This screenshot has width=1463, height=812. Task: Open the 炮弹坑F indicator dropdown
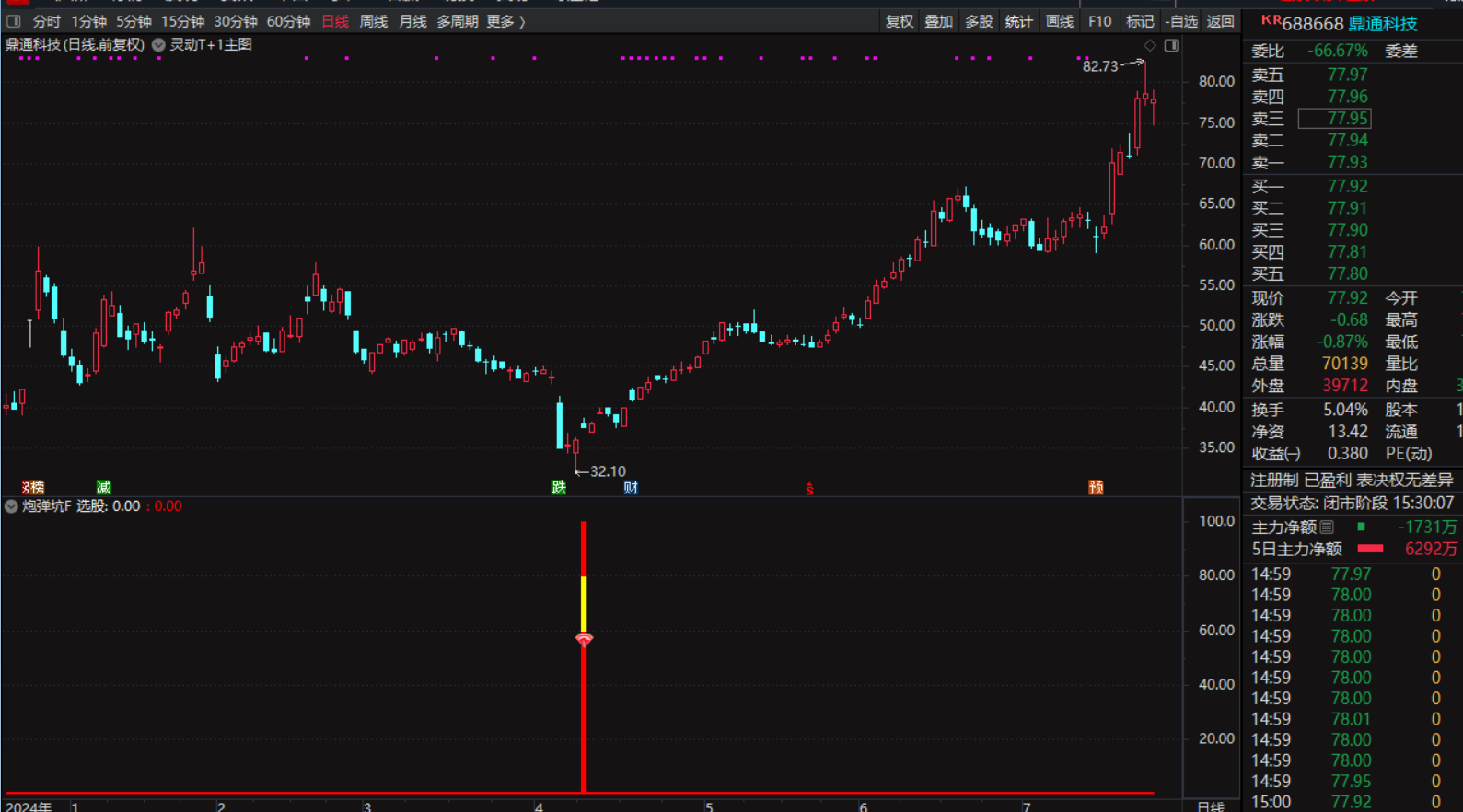[11, 506]
